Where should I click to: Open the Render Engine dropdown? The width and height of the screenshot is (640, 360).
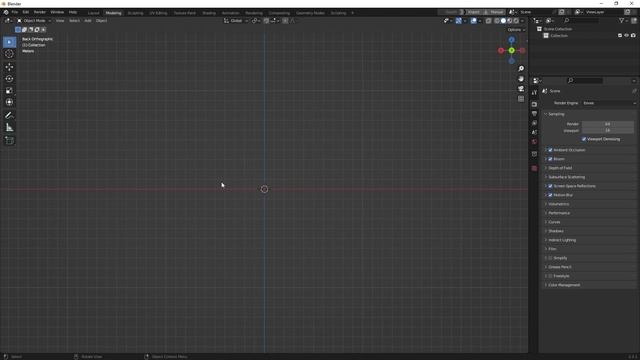pos(609,103)
